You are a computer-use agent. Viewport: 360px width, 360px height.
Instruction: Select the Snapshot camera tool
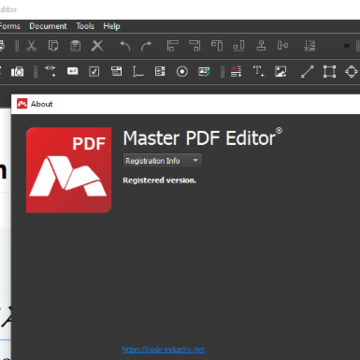(17, 71)
